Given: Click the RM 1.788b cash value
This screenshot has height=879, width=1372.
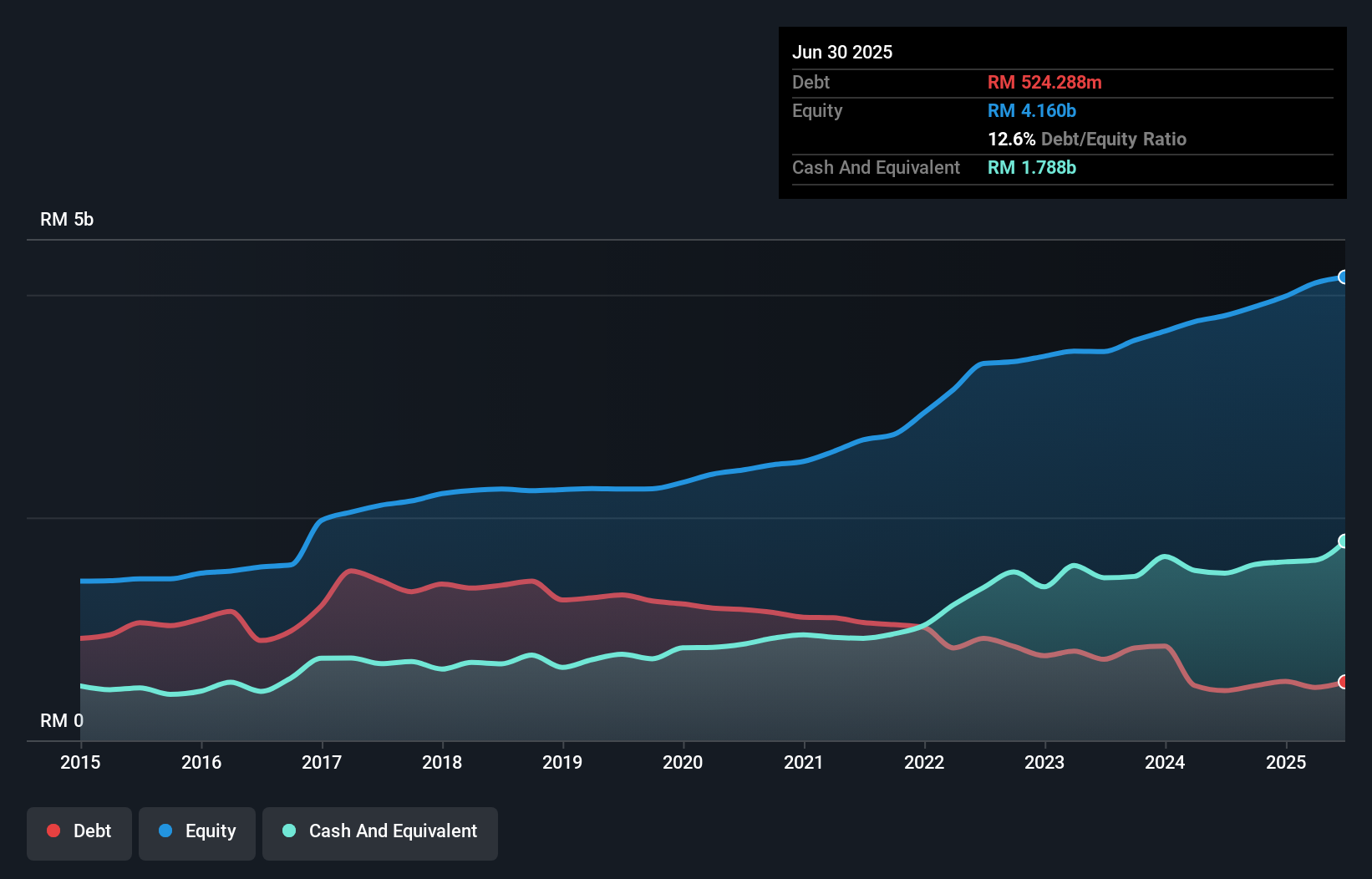Looking at the screenshot, I should tap(1032, 167).
